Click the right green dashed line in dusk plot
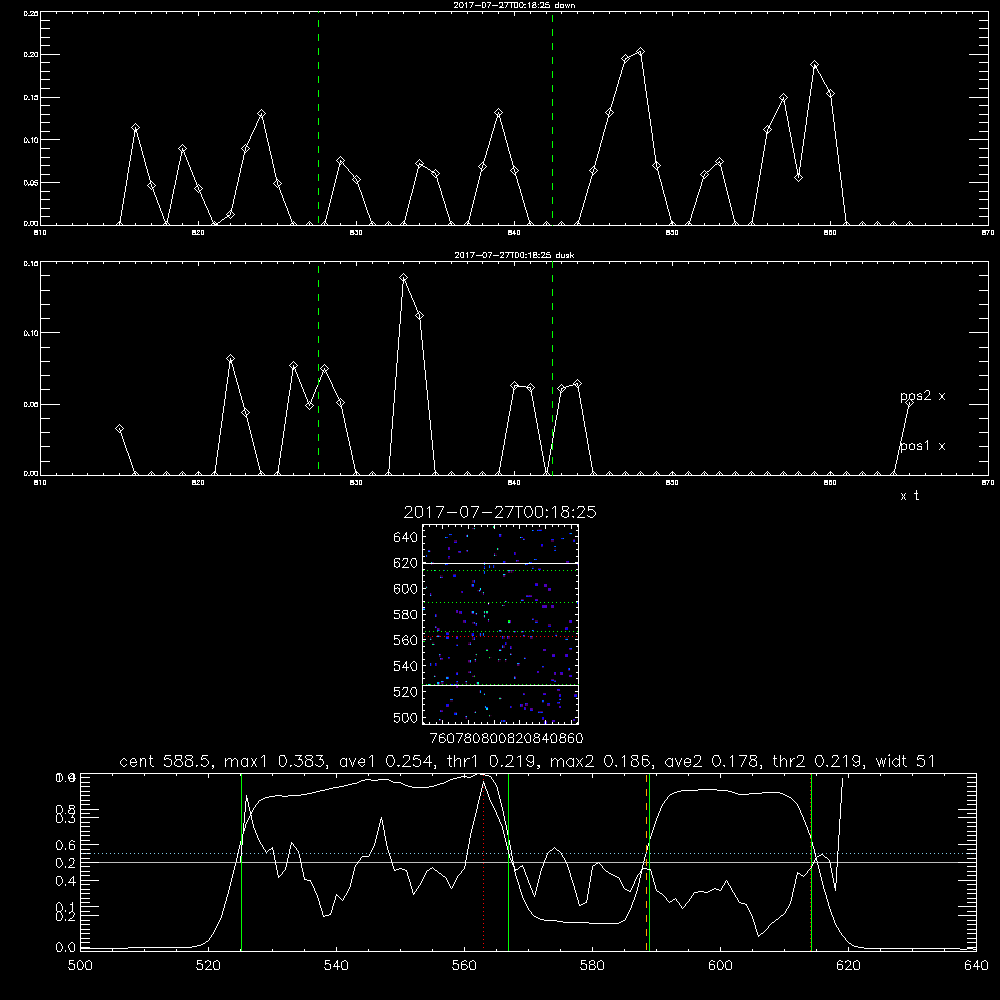The width and height of the screenshot is (1000, 1000). (552, 368)
